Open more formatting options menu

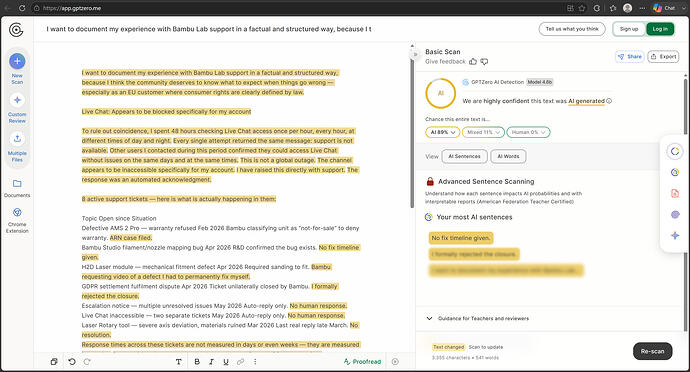pyautogui.click(x=255, y=361)
